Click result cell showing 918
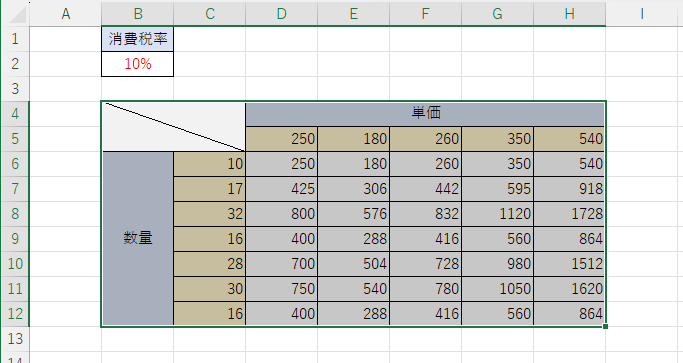Viewport: 683px width, 363px height. 569,189
